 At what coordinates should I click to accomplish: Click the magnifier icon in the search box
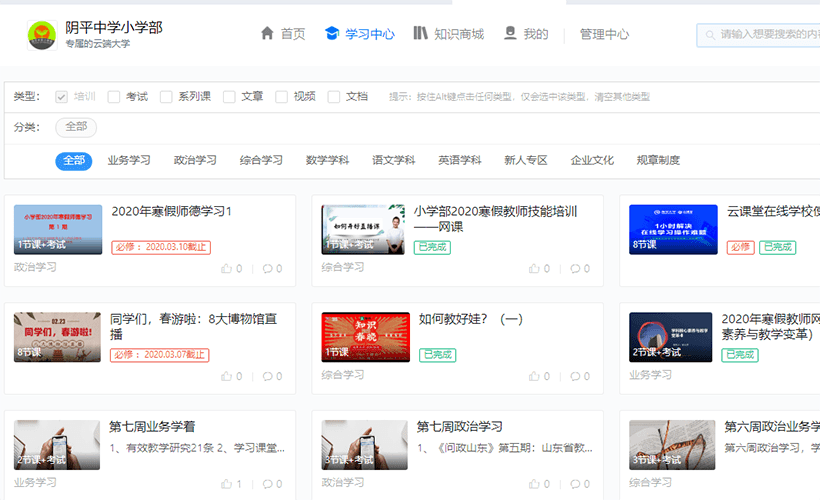click(710, 35)
